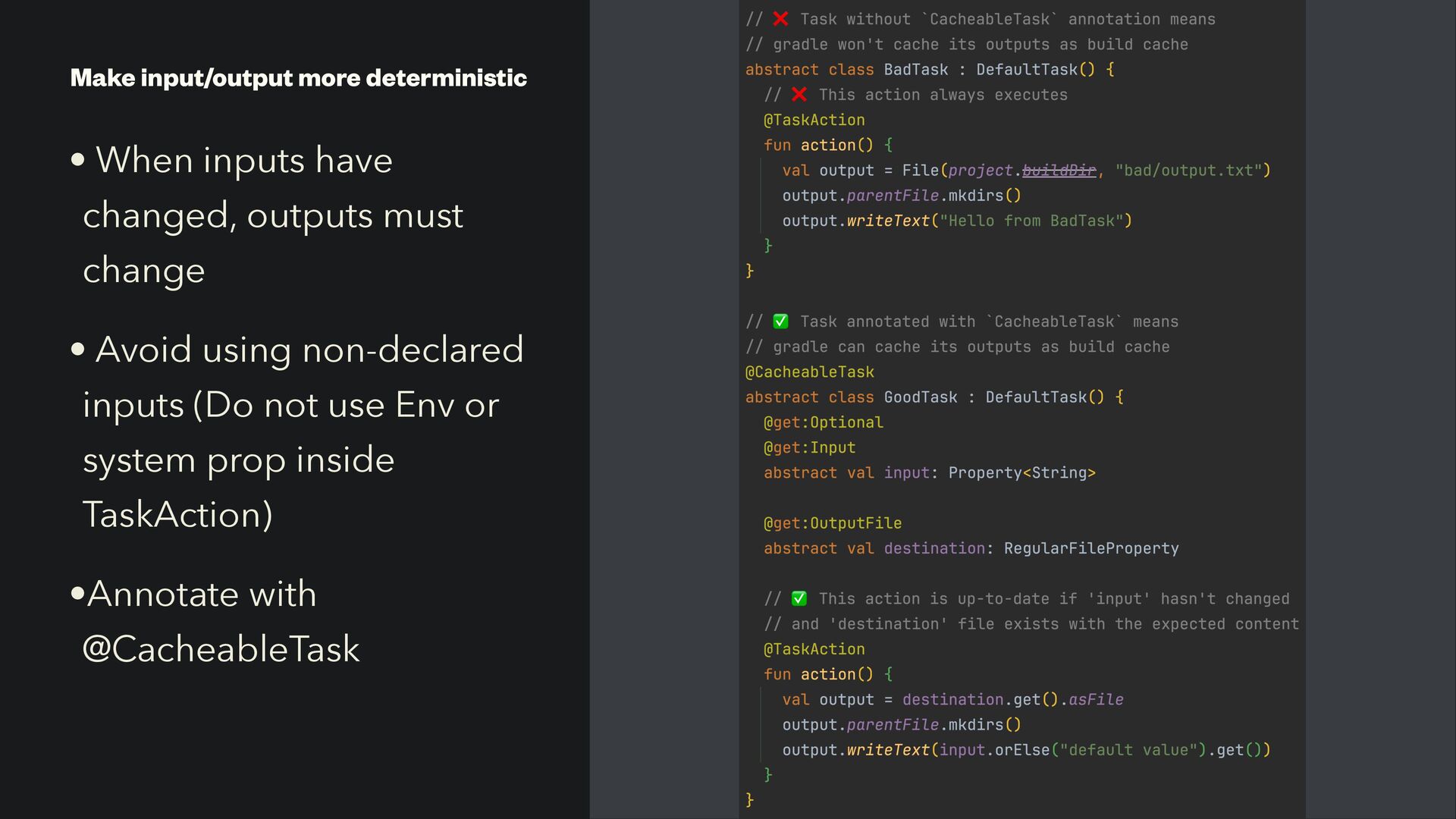Click the red X icon before 'This action always executes'
This screenshot has height=819, width=1456.
[799, 95]
